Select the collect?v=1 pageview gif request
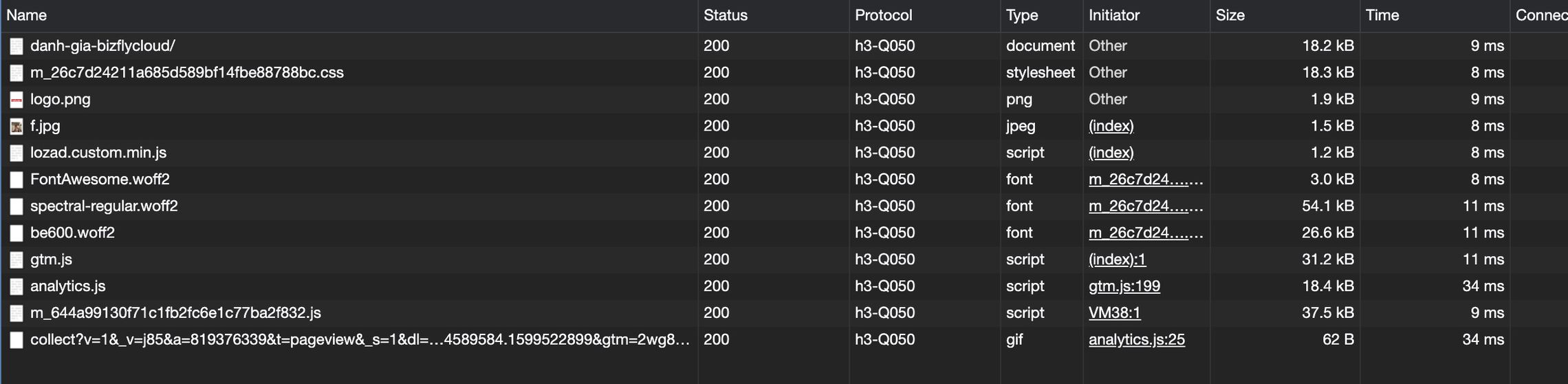 [x=784, y=340]
